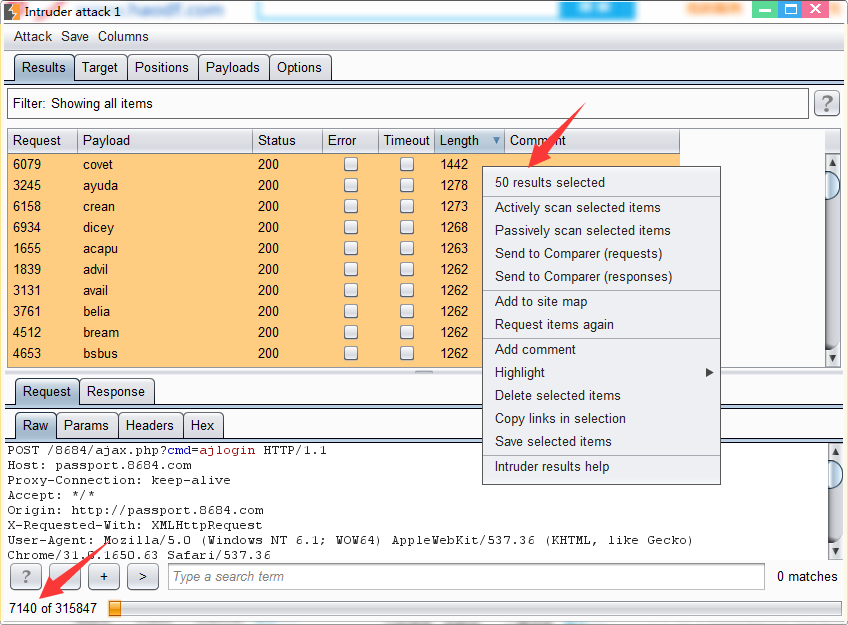
Task: Sort by the Status column header
Action: 288,141
